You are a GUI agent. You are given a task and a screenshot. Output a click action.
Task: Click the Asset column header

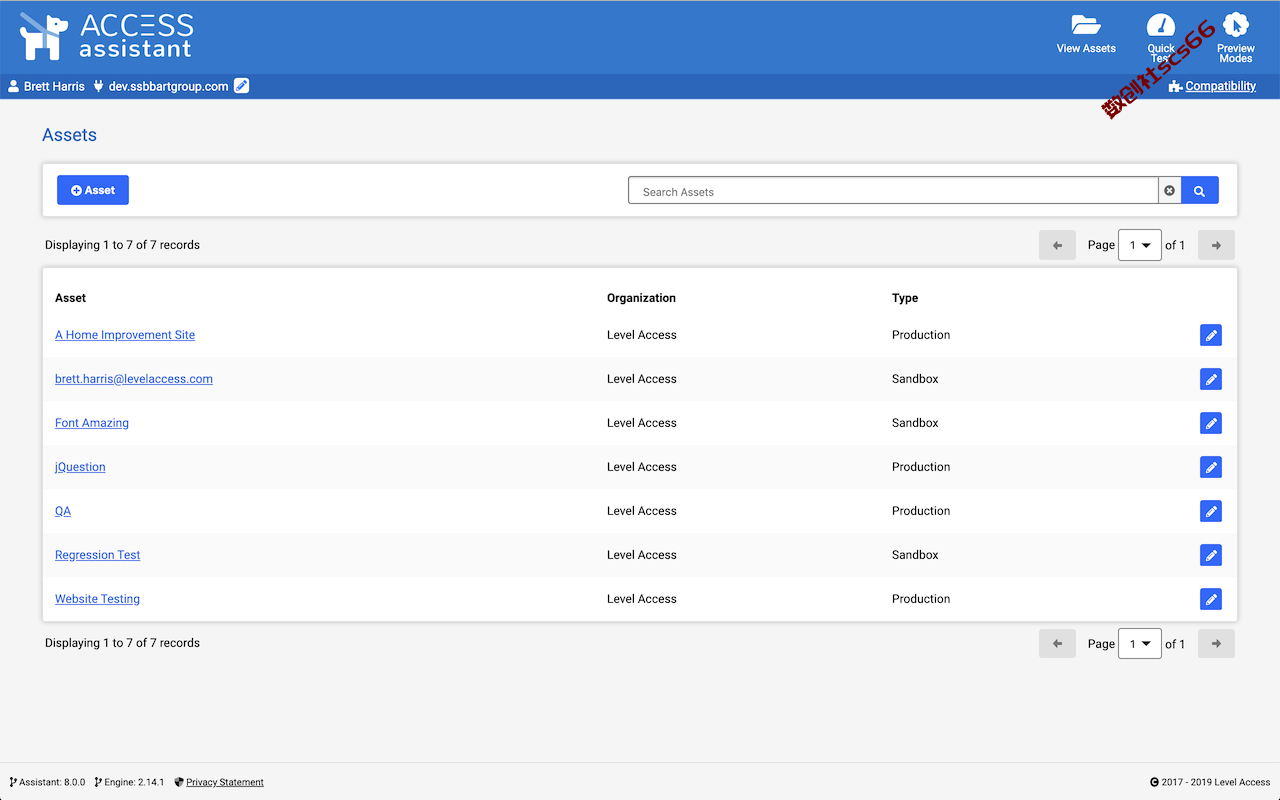(71, 298)
